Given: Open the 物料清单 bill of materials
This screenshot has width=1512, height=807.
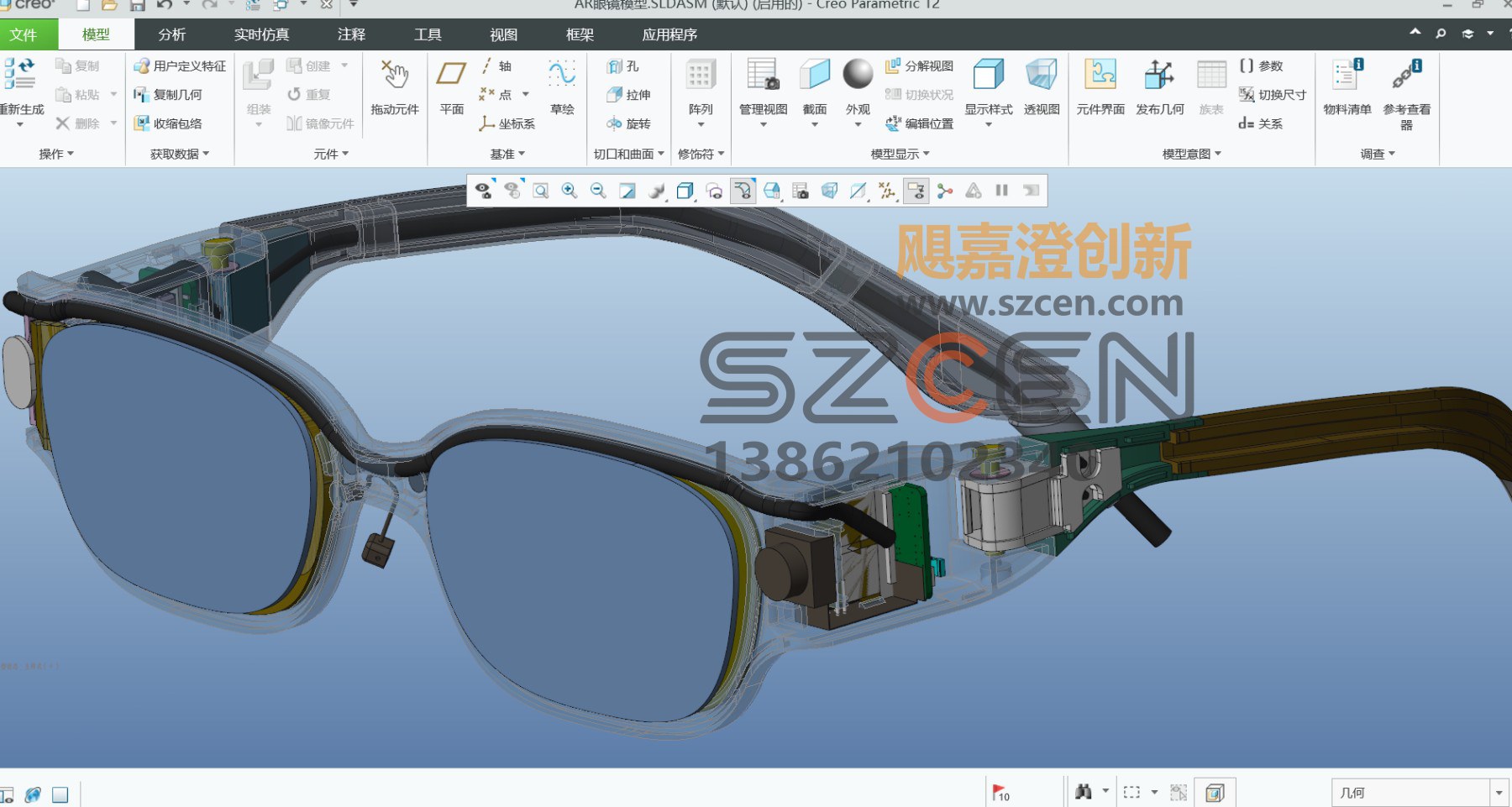Looking at the screenshot, I should click(x=1347, y=86).
